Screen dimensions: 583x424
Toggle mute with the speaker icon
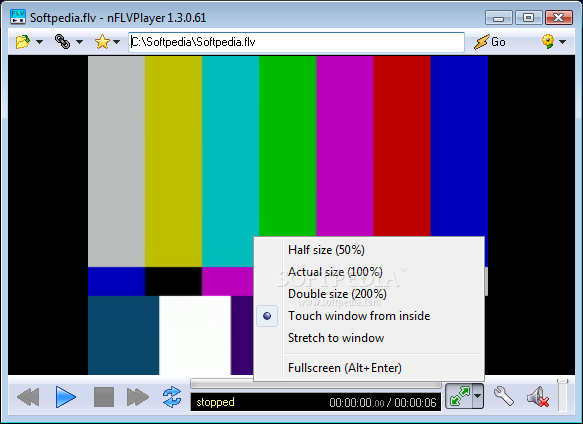[x=538, y=397]
